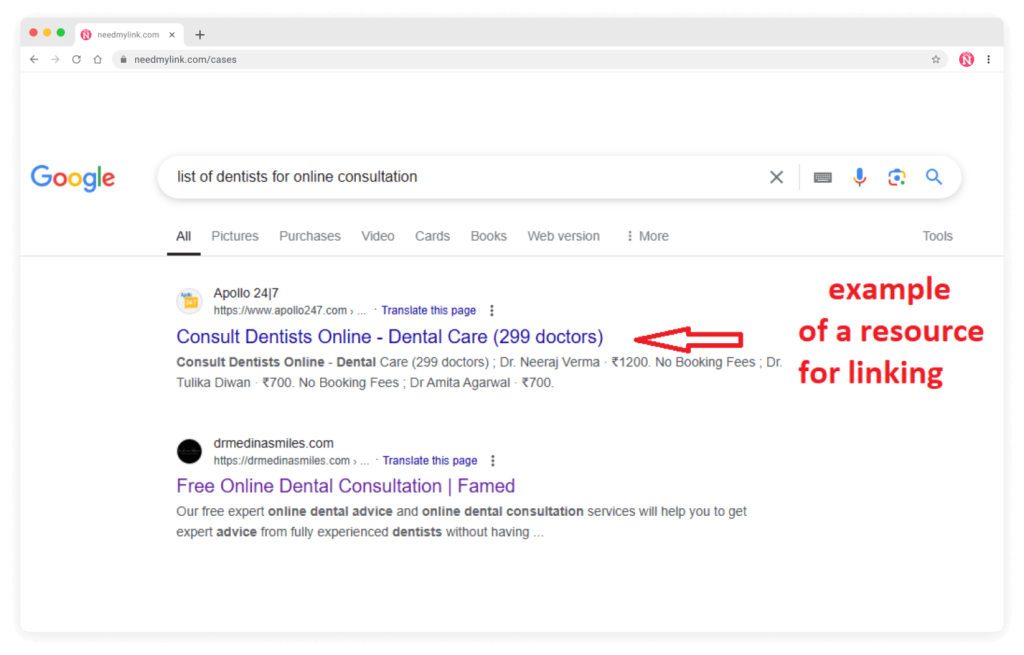Click the microphone icon for voice search
Viewport: 1024px width, 655px height.
click(x=859, y=176)
